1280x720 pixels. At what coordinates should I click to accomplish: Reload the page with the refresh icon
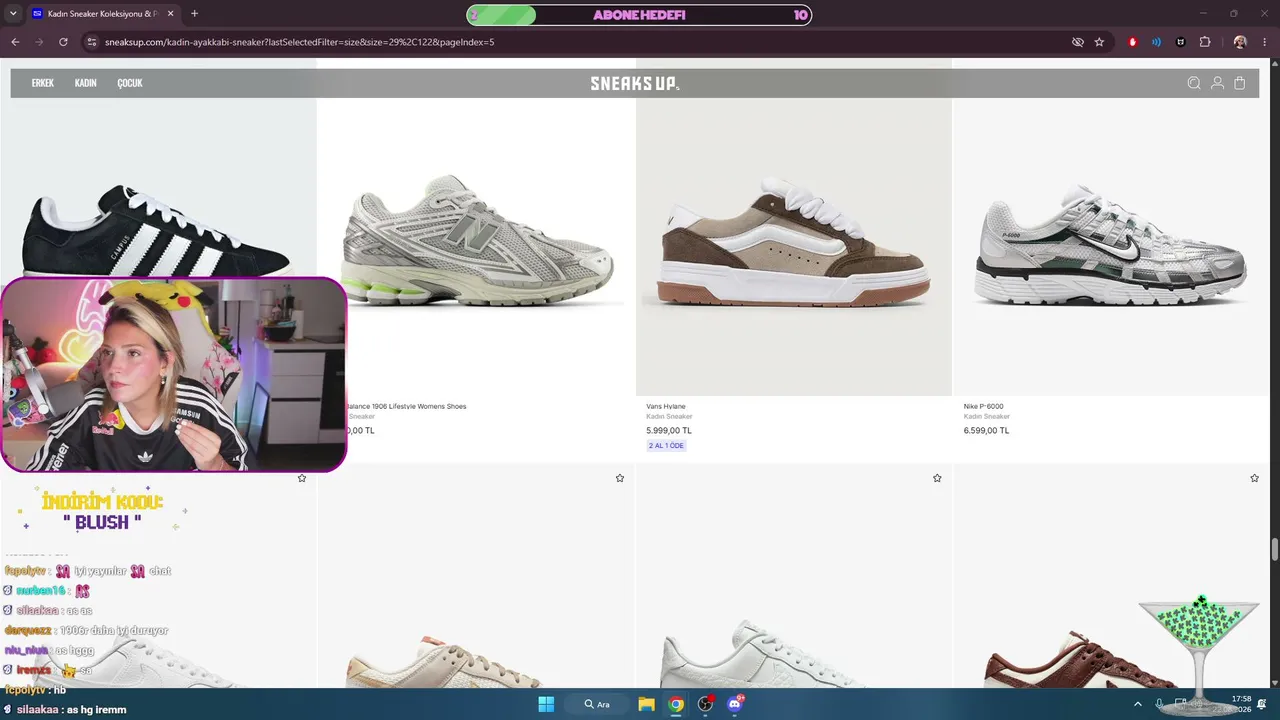tap(63, 42)
